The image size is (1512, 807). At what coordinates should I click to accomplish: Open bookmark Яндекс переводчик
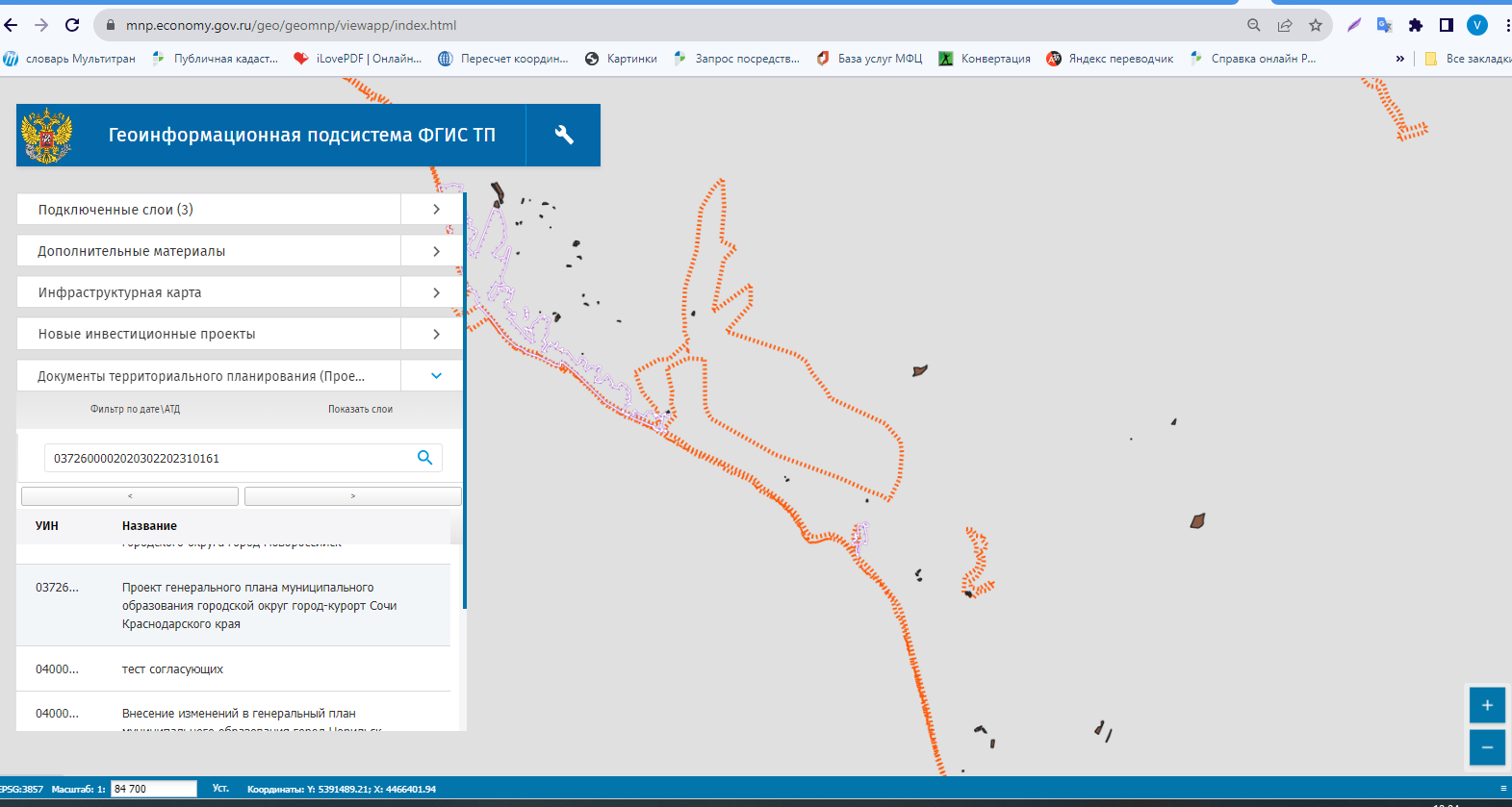coord(1110,59)
